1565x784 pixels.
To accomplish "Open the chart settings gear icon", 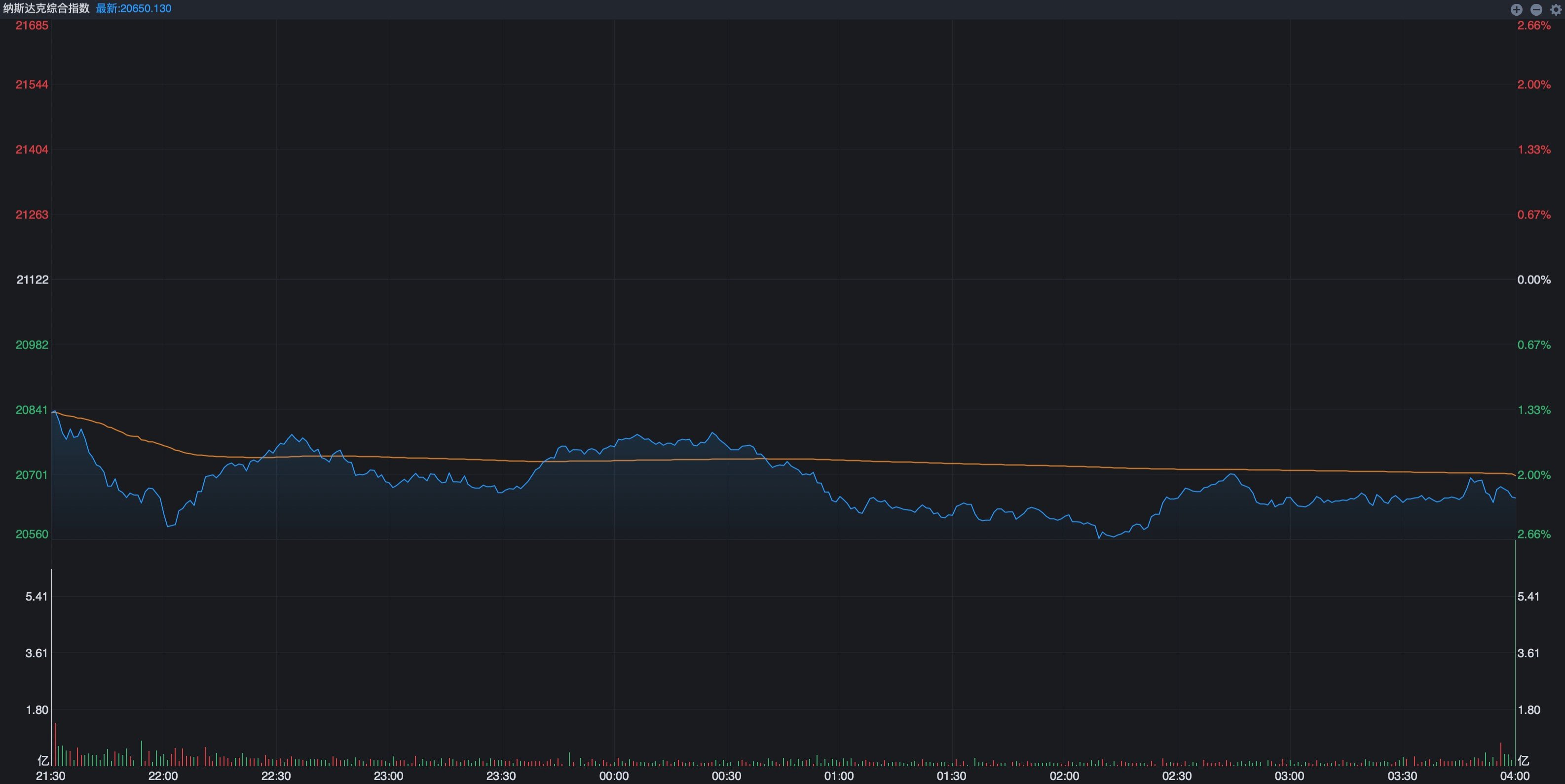I will tap(1556, 9).
